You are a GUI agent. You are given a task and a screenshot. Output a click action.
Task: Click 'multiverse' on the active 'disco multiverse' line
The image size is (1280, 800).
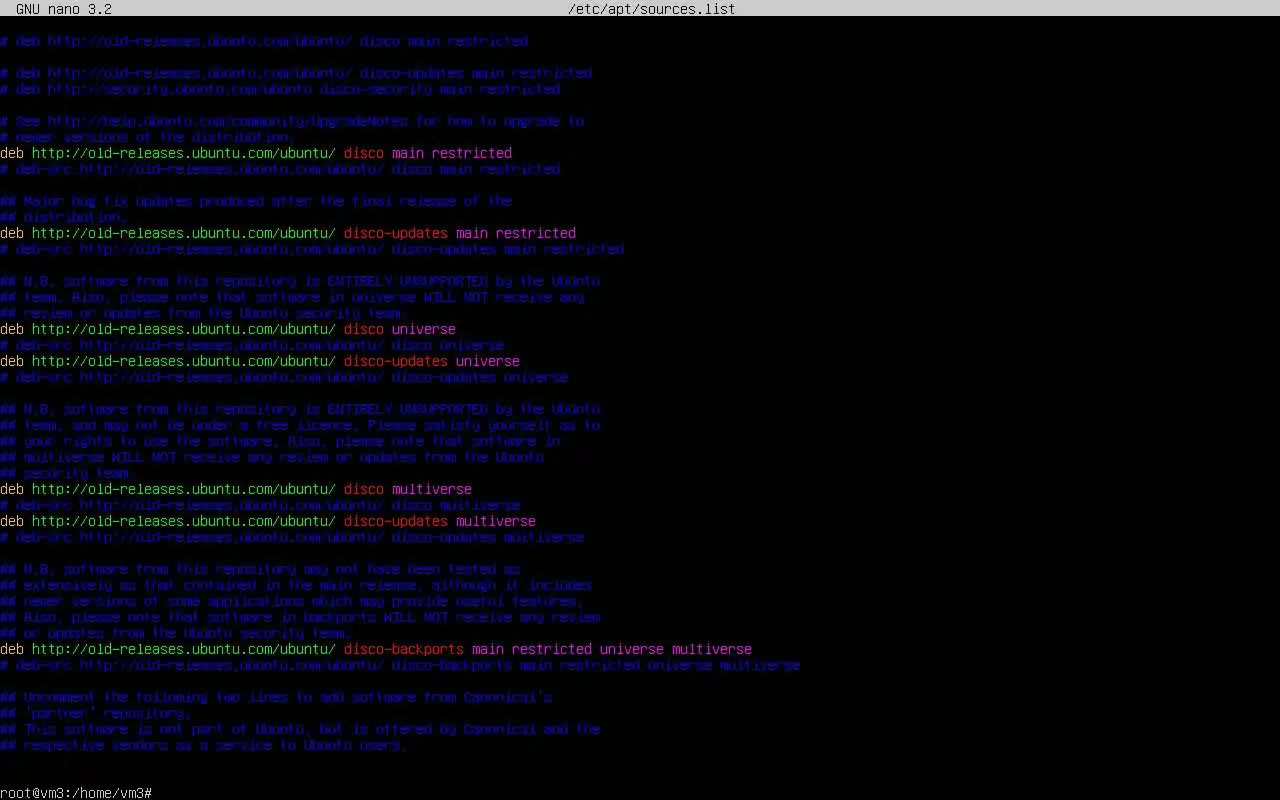[432, 489]
